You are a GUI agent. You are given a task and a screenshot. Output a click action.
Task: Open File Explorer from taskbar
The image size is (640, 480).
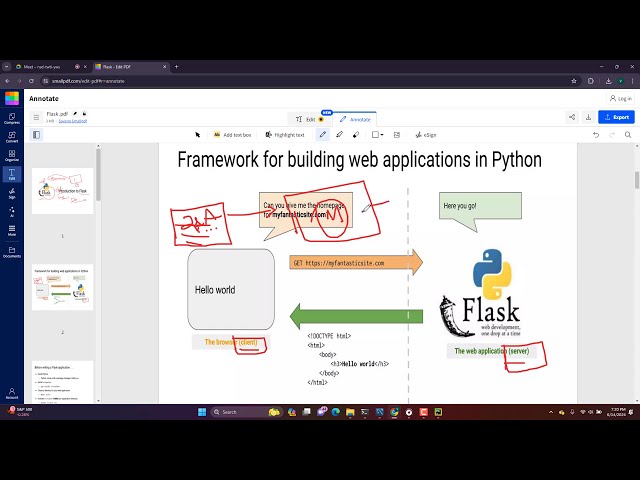click(x=350, y=412)
